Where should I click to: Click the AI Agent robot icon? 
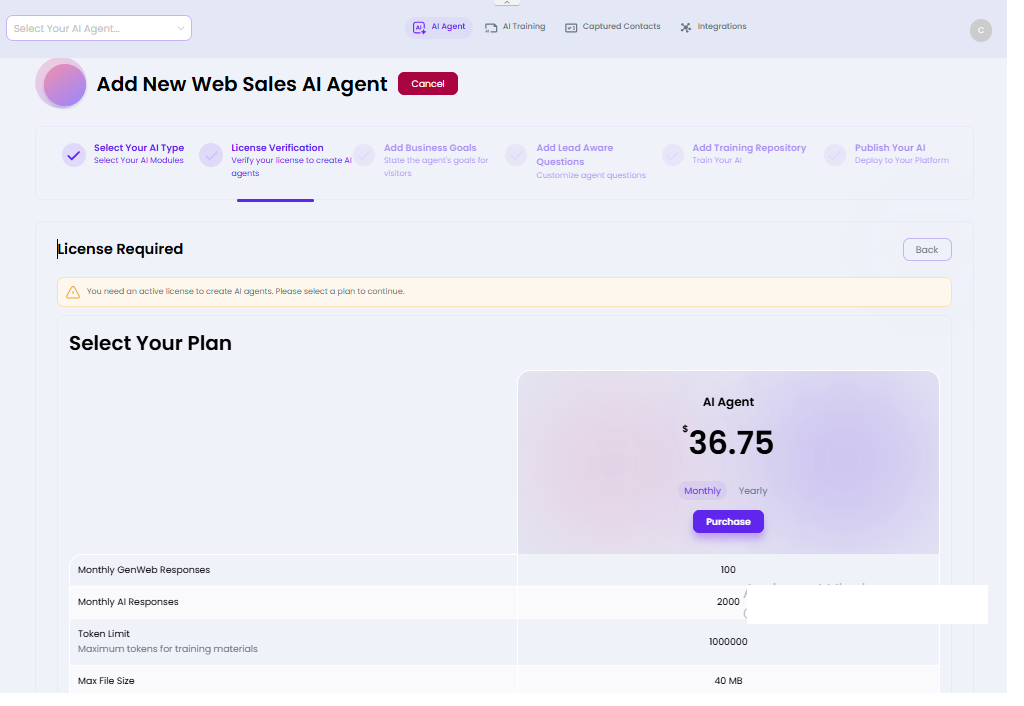pyautogui.click(x=420, y=28)
